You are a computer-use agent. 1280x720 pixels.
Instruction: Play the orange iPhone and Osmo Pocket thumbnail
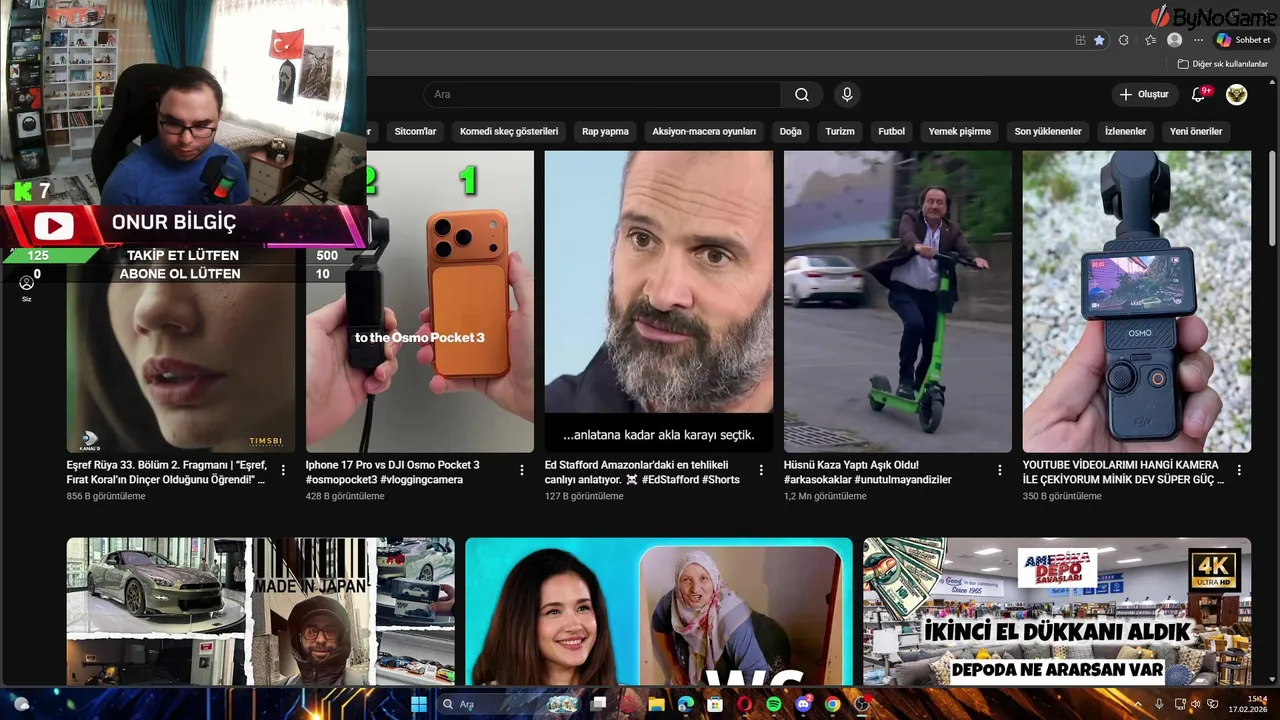[x=420, y=302]
